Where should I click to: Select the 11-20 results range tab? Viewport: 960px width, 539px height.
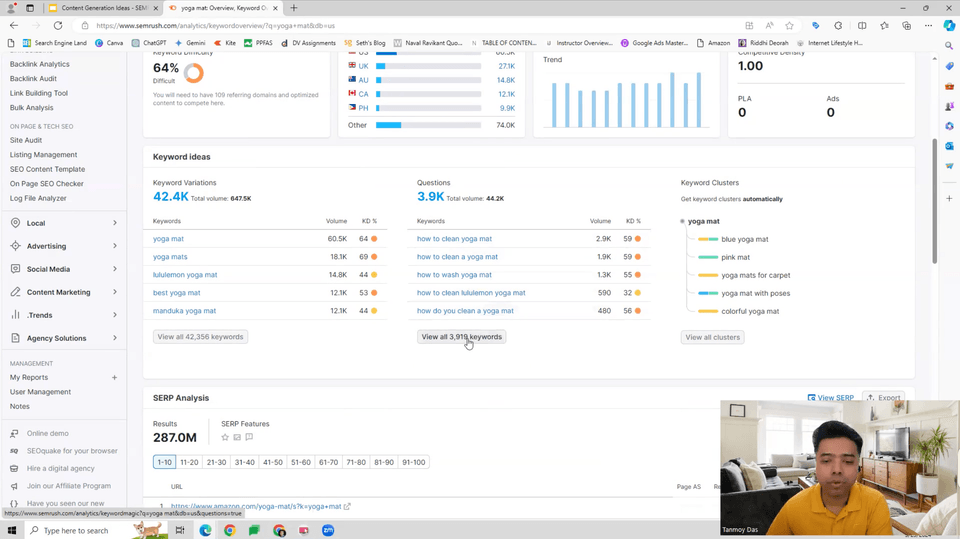pyautogui.click(x=189, y=462)
